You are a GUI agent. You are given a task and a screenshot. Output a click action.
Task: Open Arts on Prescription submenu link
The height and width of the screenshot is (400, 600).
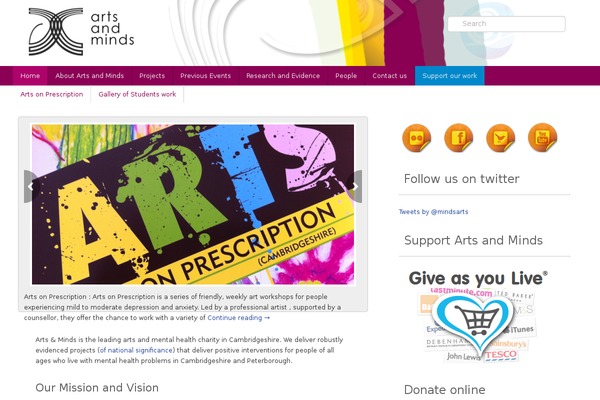tap(52, 94)
